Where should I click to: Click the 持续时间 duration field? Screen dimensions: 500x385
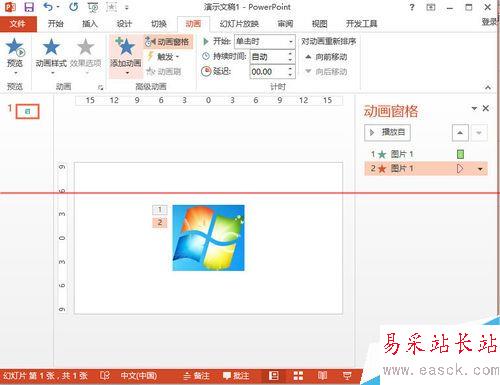[268, 57]
